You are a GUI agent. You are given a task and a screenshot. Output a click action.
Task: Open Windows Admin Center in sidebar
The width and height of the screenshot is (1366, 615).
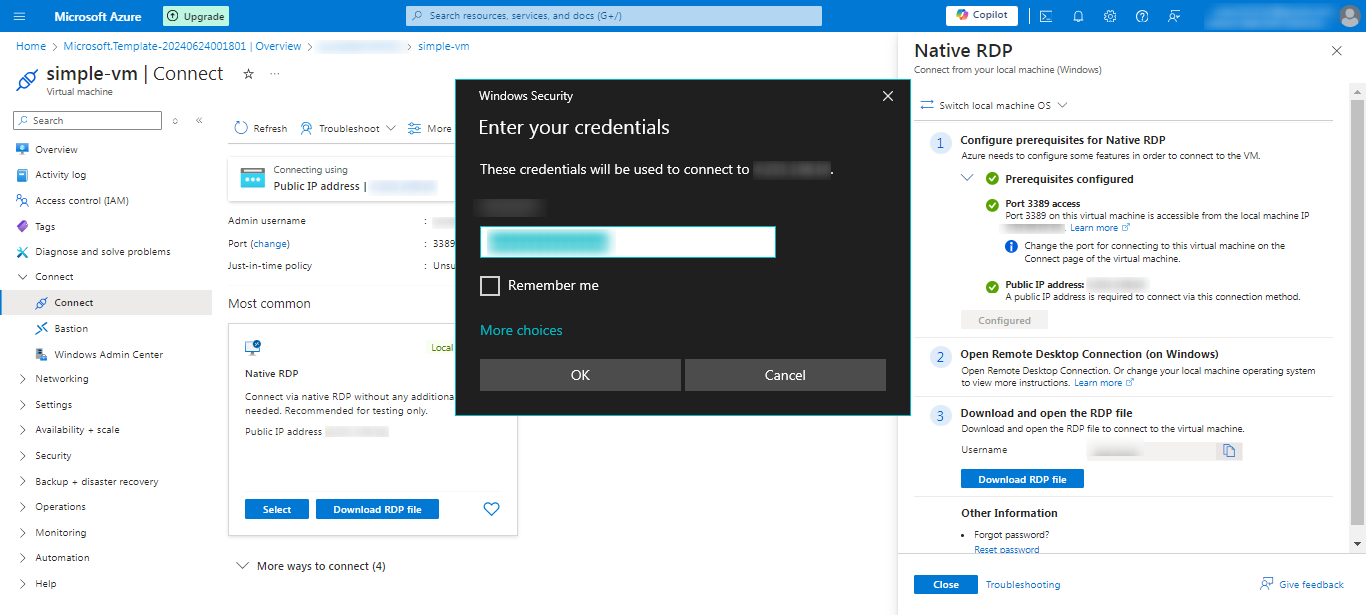point(106,355)
